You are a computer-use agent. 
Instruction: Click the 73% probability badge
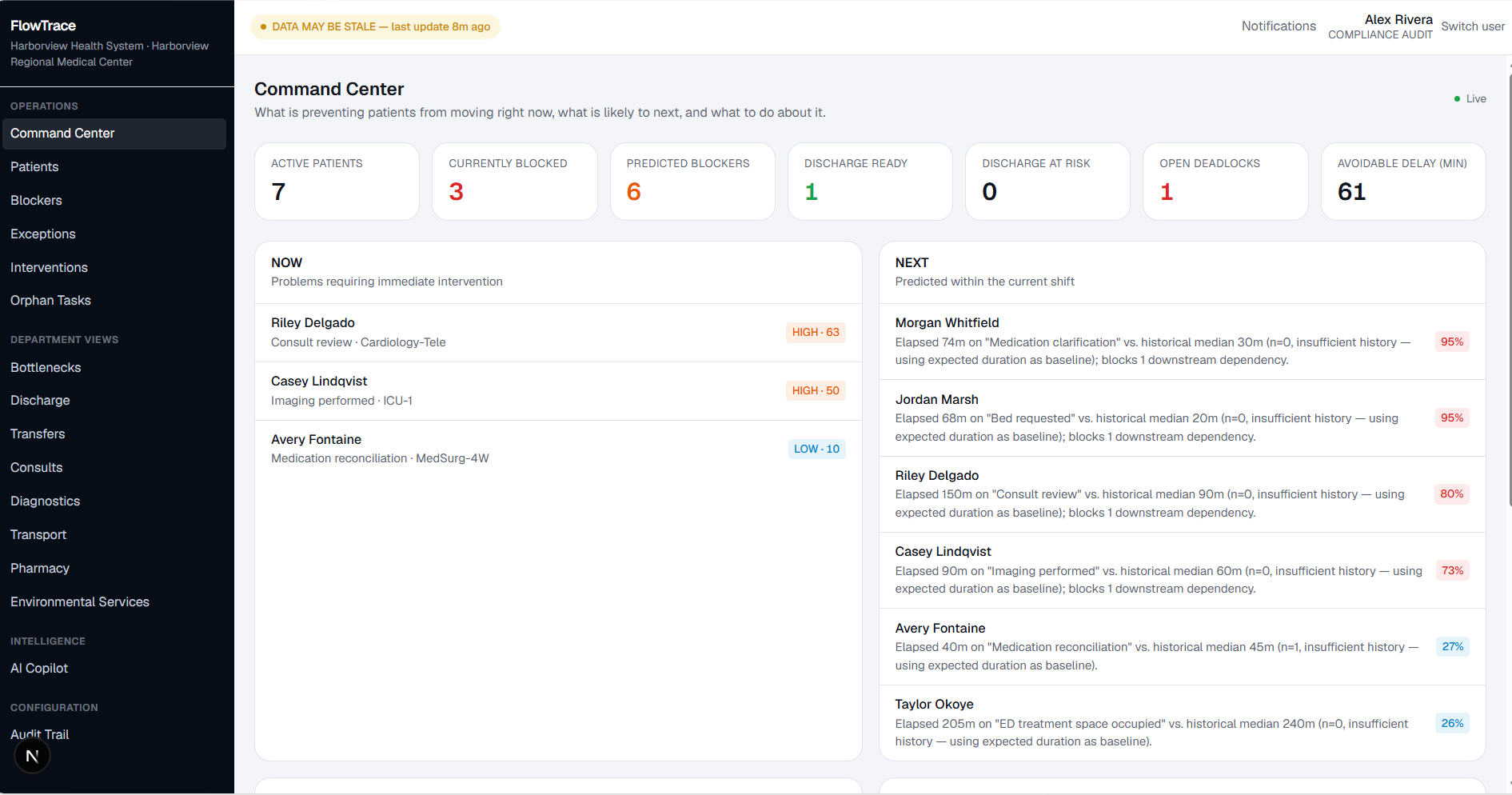(1452, 571)
